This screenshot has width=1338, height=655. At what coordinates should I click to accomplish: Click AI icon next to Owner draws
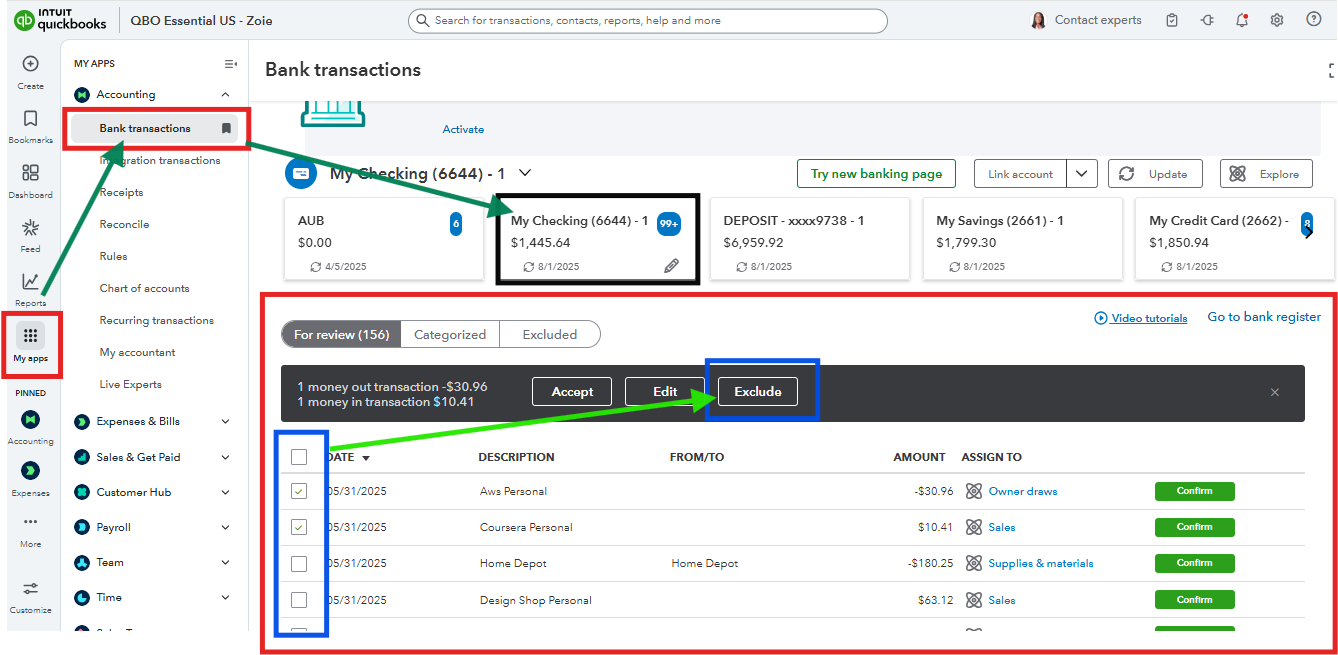pos(973,491)
